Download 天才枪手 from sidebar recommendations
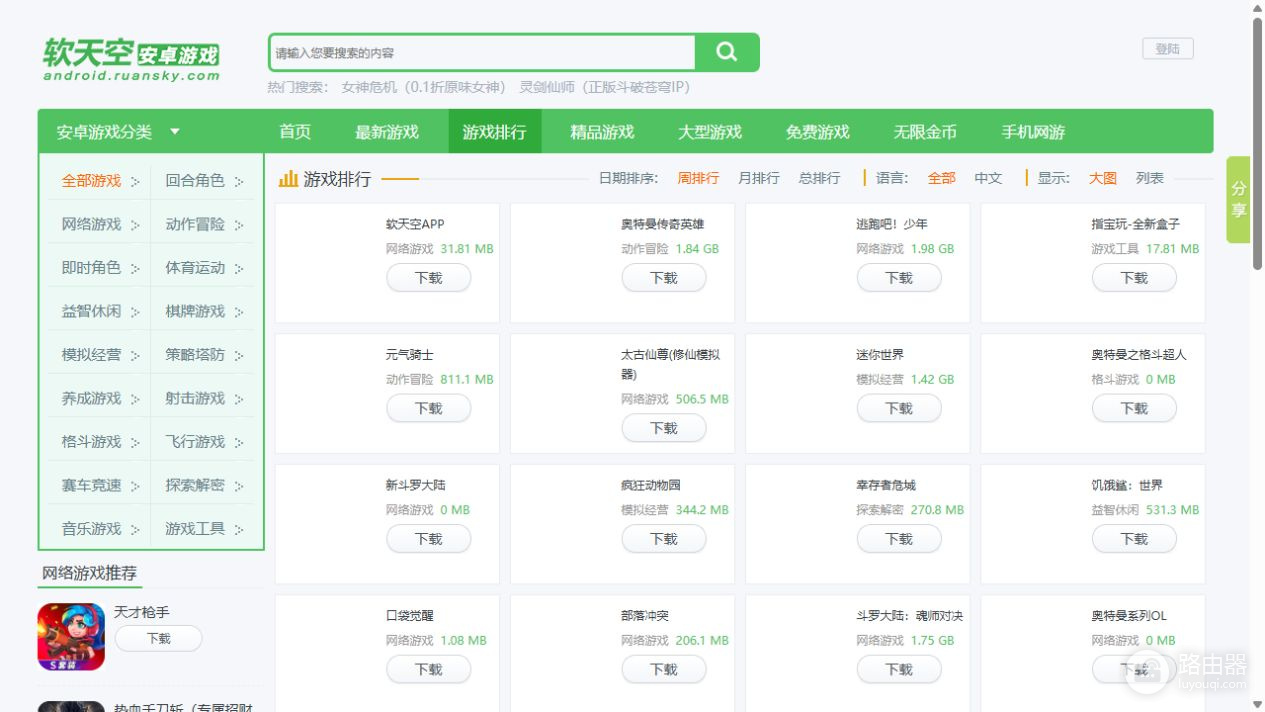Viewport: 1265px width, 712px height. [x=158, y=638]
